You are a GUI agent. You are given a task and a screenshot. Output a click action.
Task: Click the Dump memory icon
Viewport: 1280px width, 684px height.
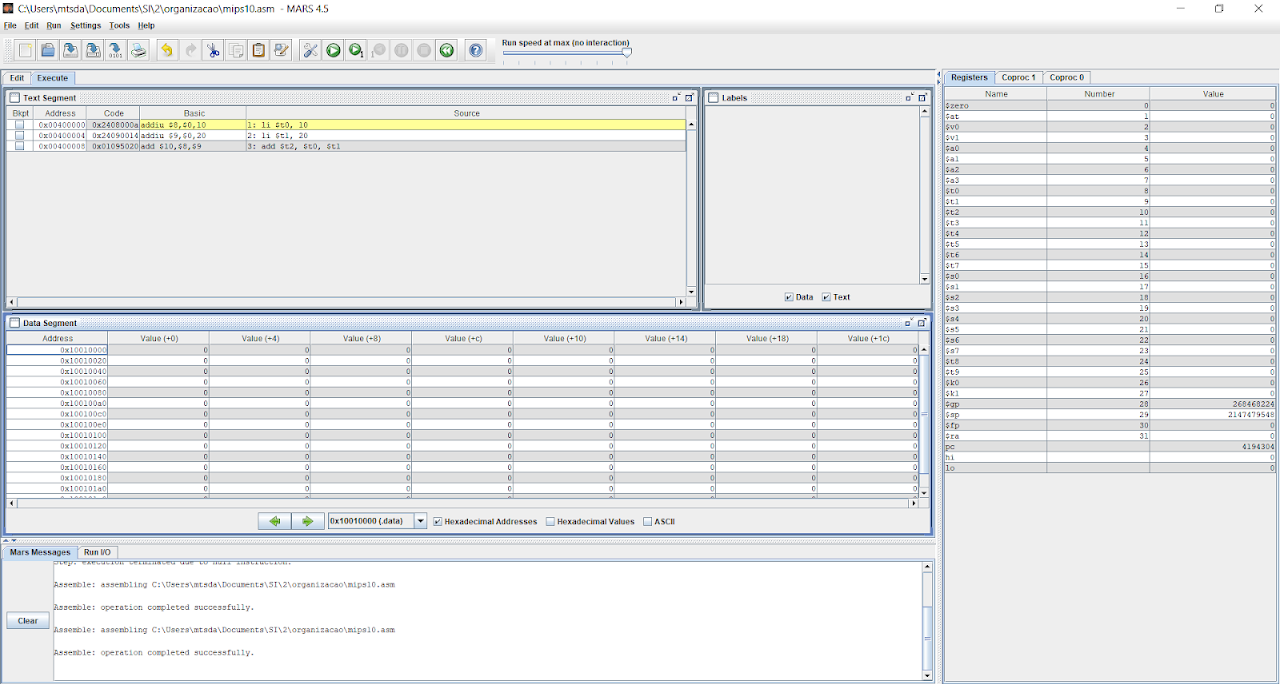tap(115, 50)
